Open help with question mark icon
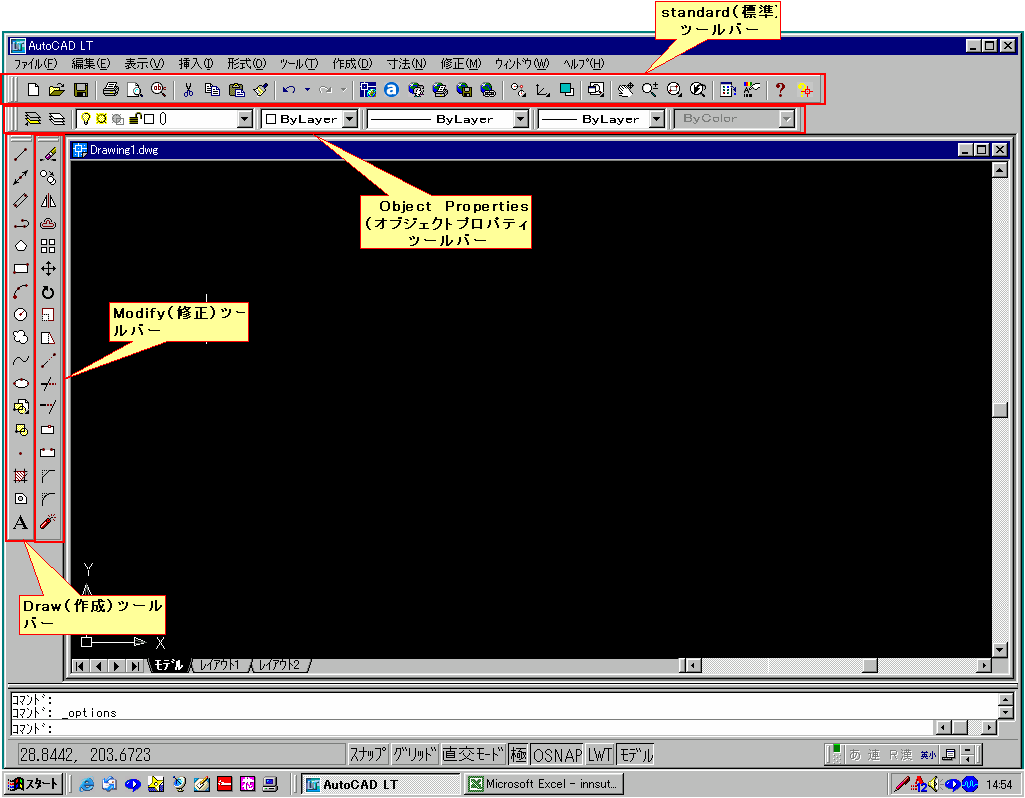1025x798 pixels. tap(780, 90)
